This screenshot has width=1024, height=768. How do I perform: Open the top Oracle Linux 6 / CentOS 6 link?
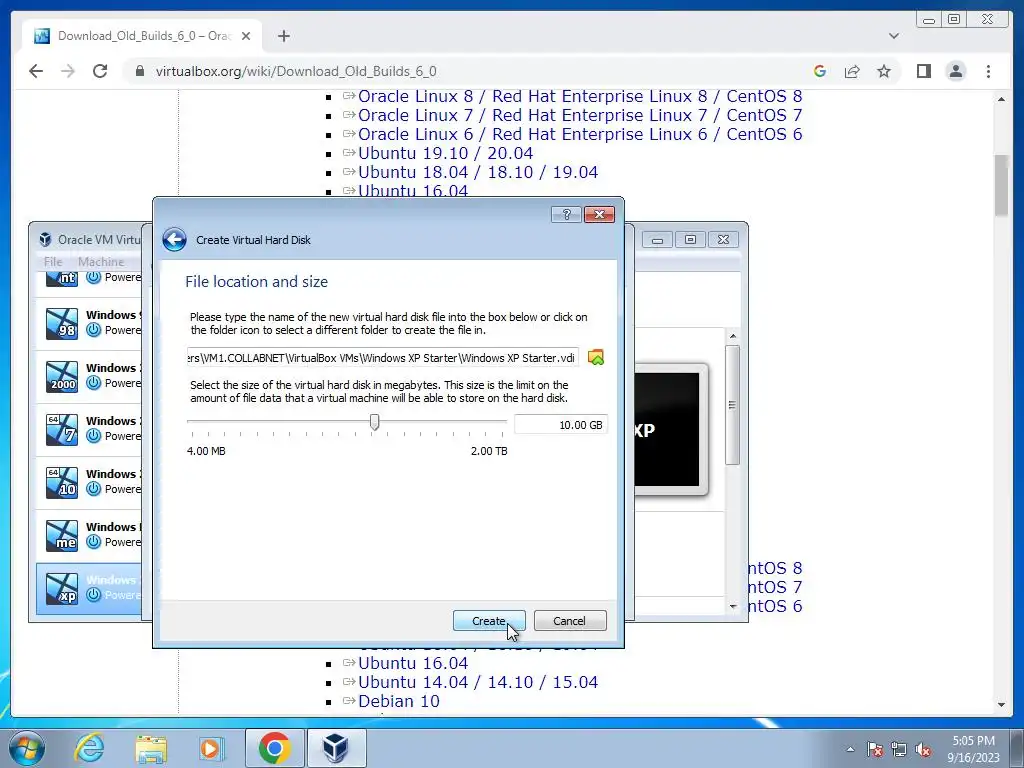pos(580,134)
